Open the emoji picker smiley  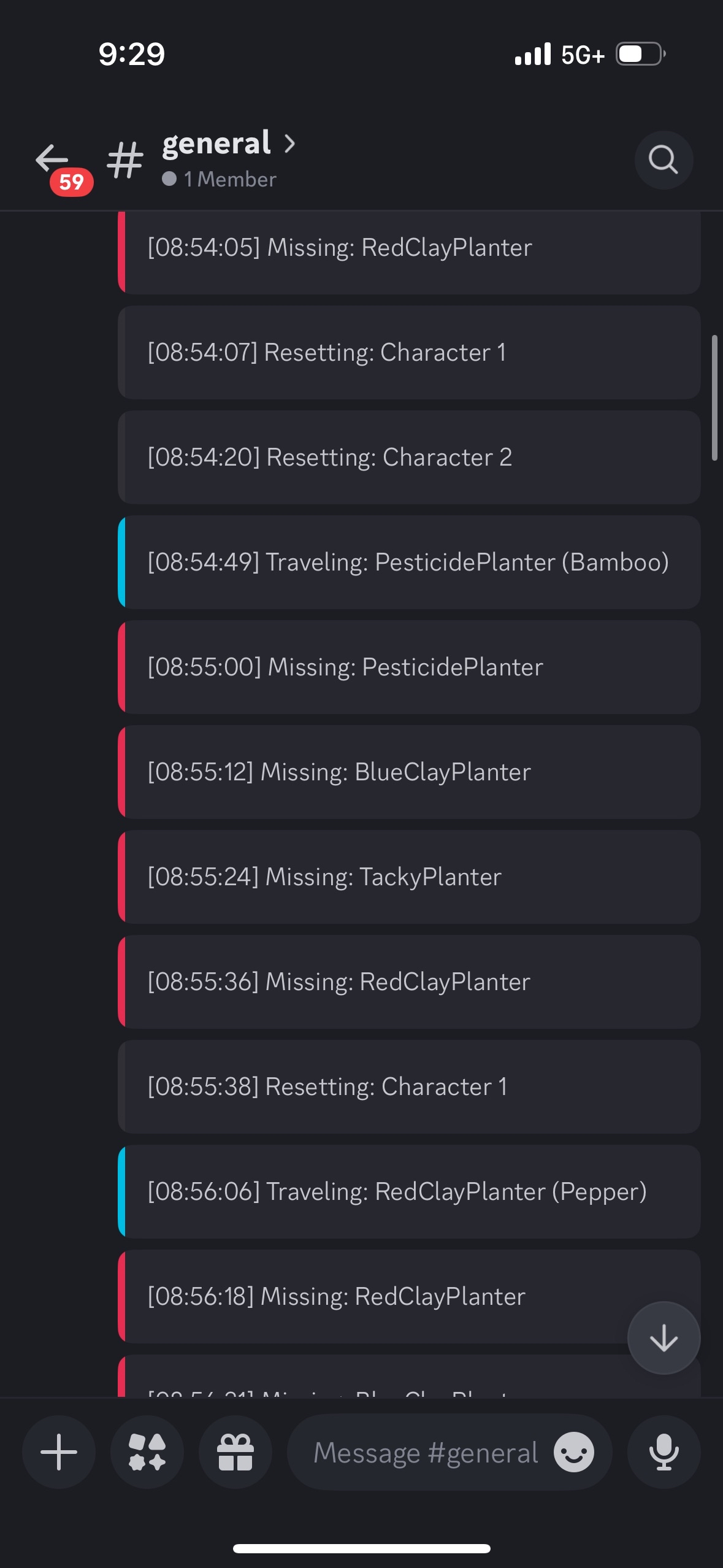(x=574, y=1452)
